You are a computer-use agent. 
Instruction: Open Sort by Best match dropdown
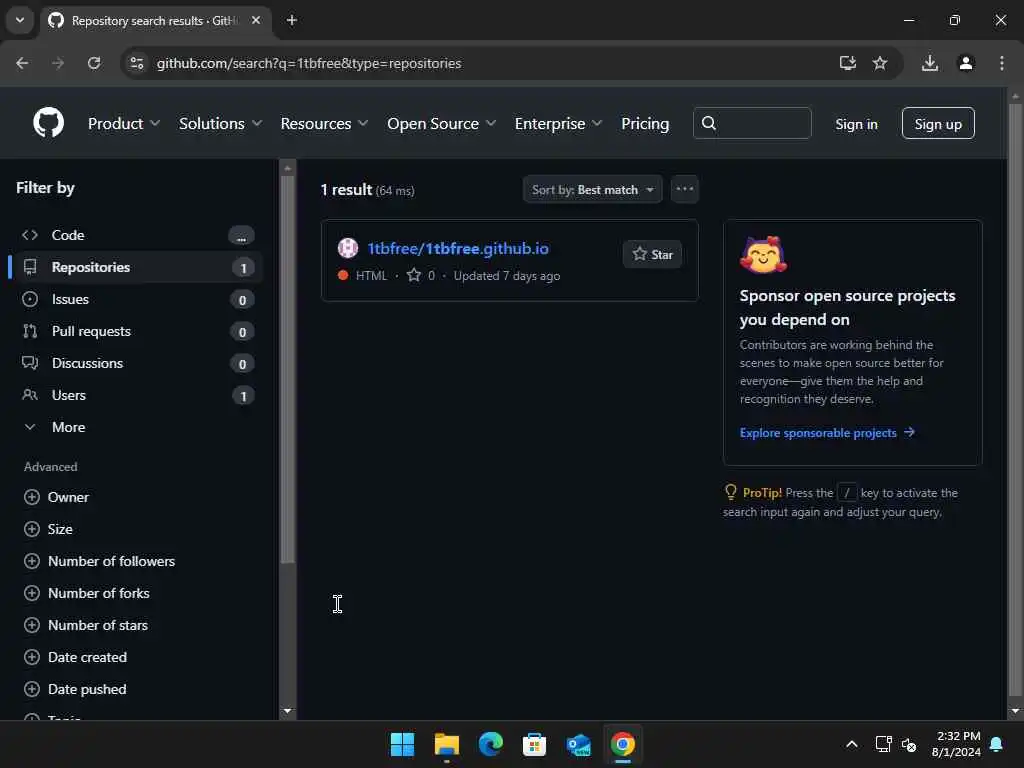tap(592, 189)
